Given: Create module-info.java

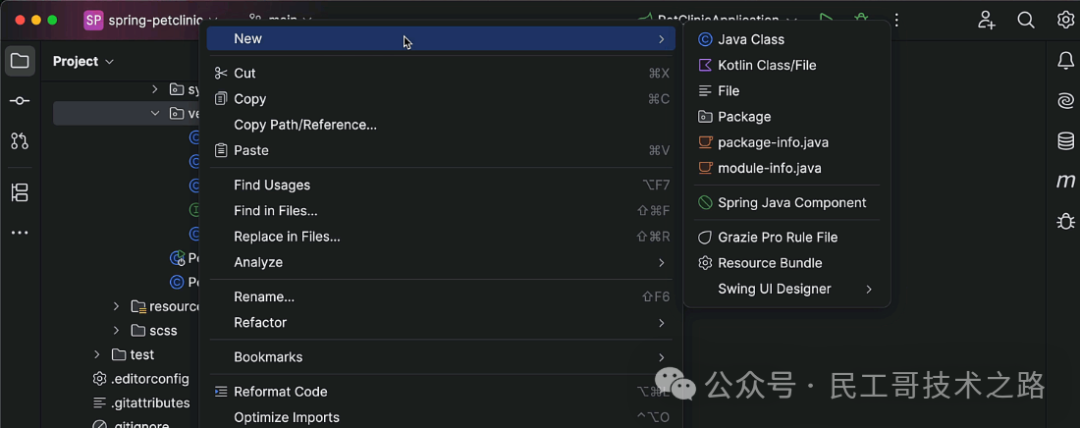Looking at the screenshot, I should coord(787,168).
